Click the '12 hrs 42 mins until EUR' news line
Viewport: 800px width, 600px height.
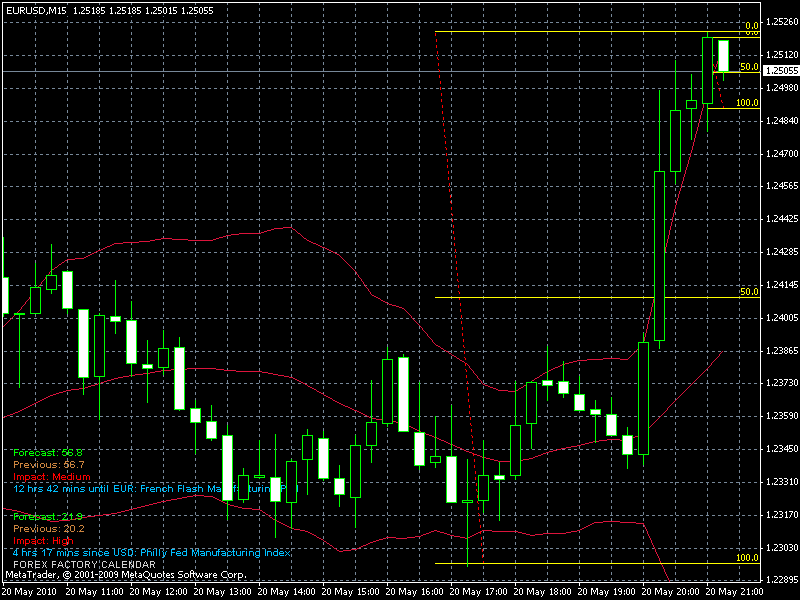[156, 489]
